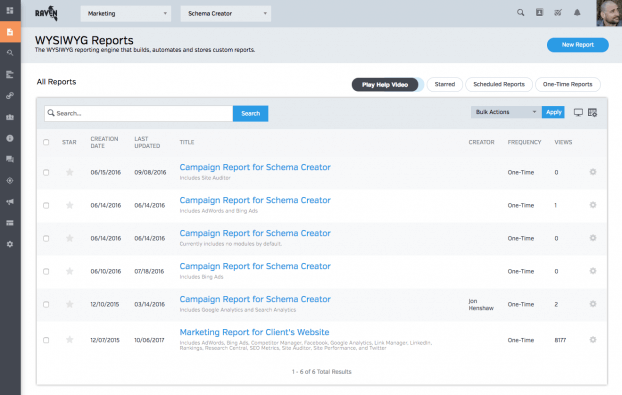
Task: Open the Schema Creator campaign dropdown
Action: point(226,13)
